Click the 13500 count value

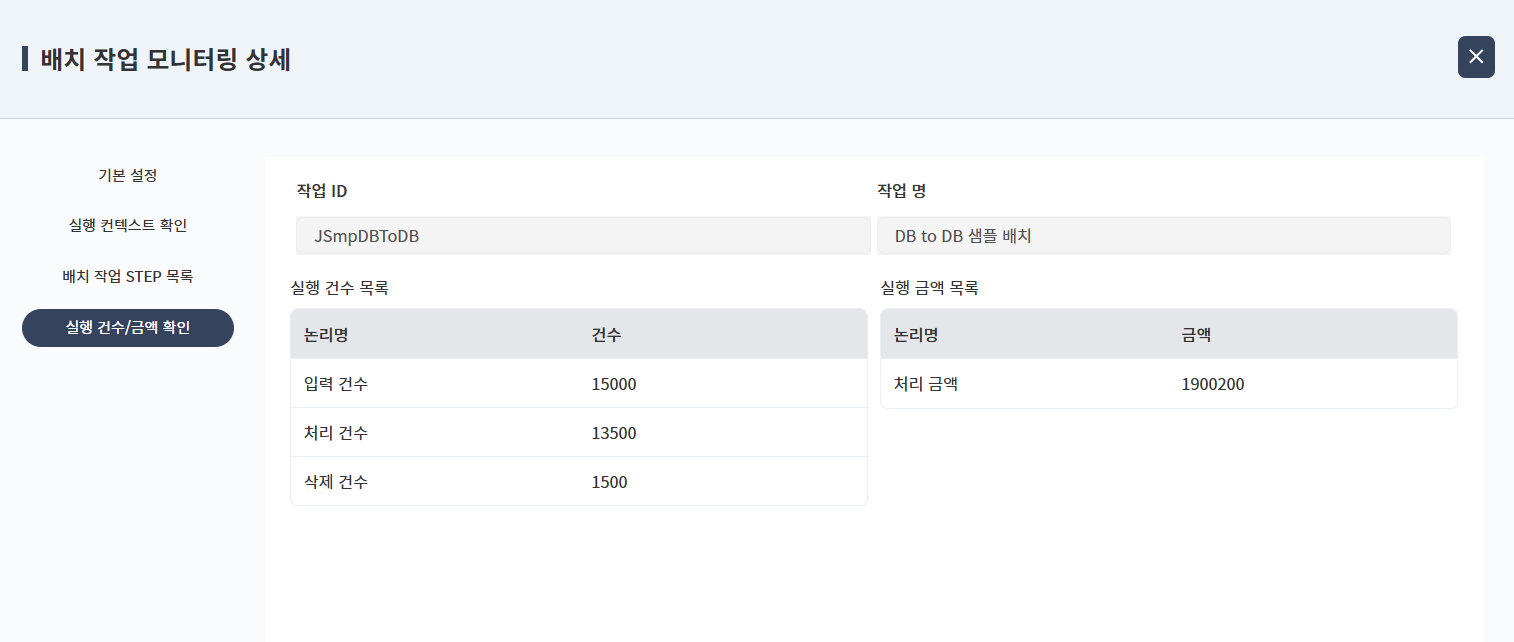[614, 433]
